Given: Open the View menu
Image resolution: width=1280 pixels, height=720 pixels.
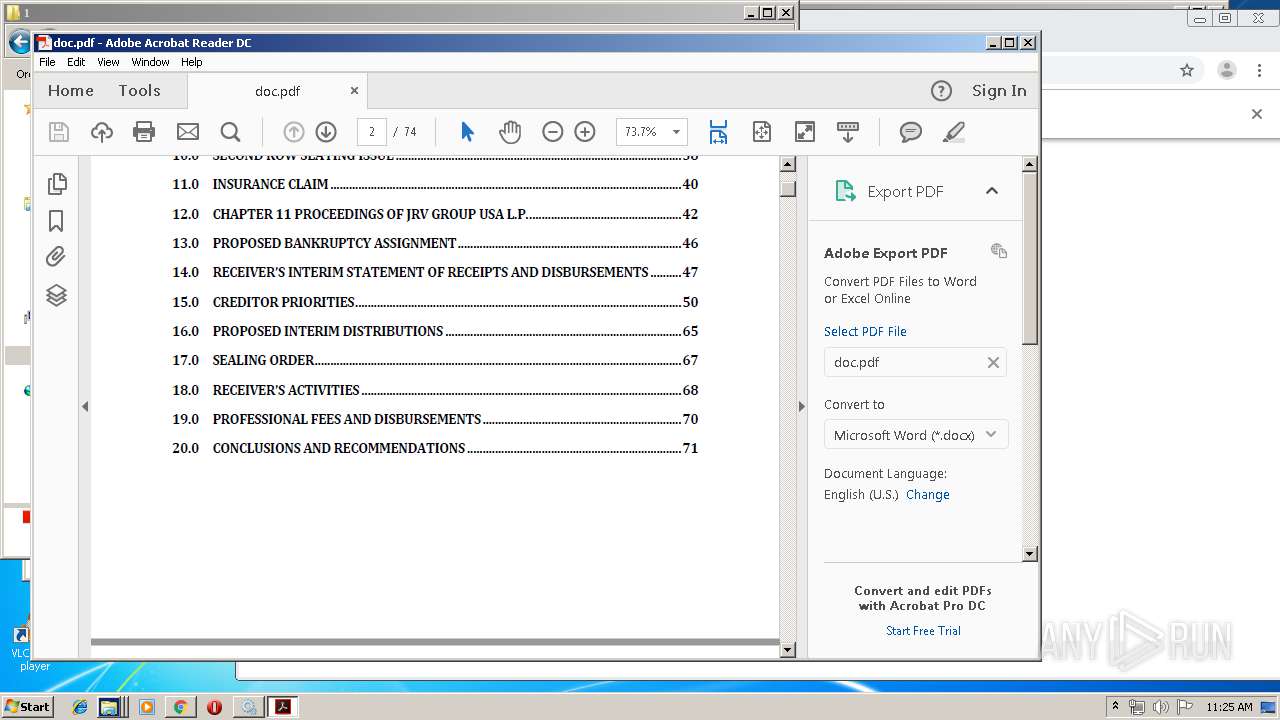Looking at the screenshot, I should point(108,62).
